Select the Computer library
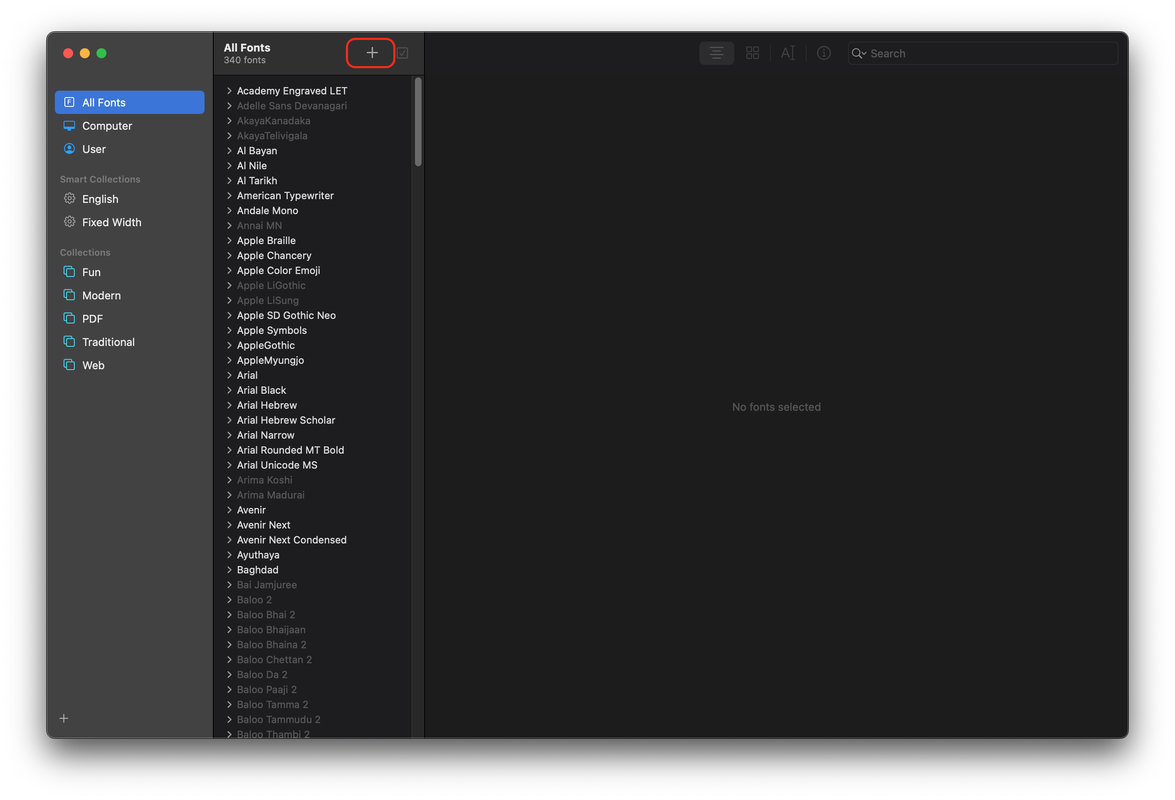 click(130, 126)
